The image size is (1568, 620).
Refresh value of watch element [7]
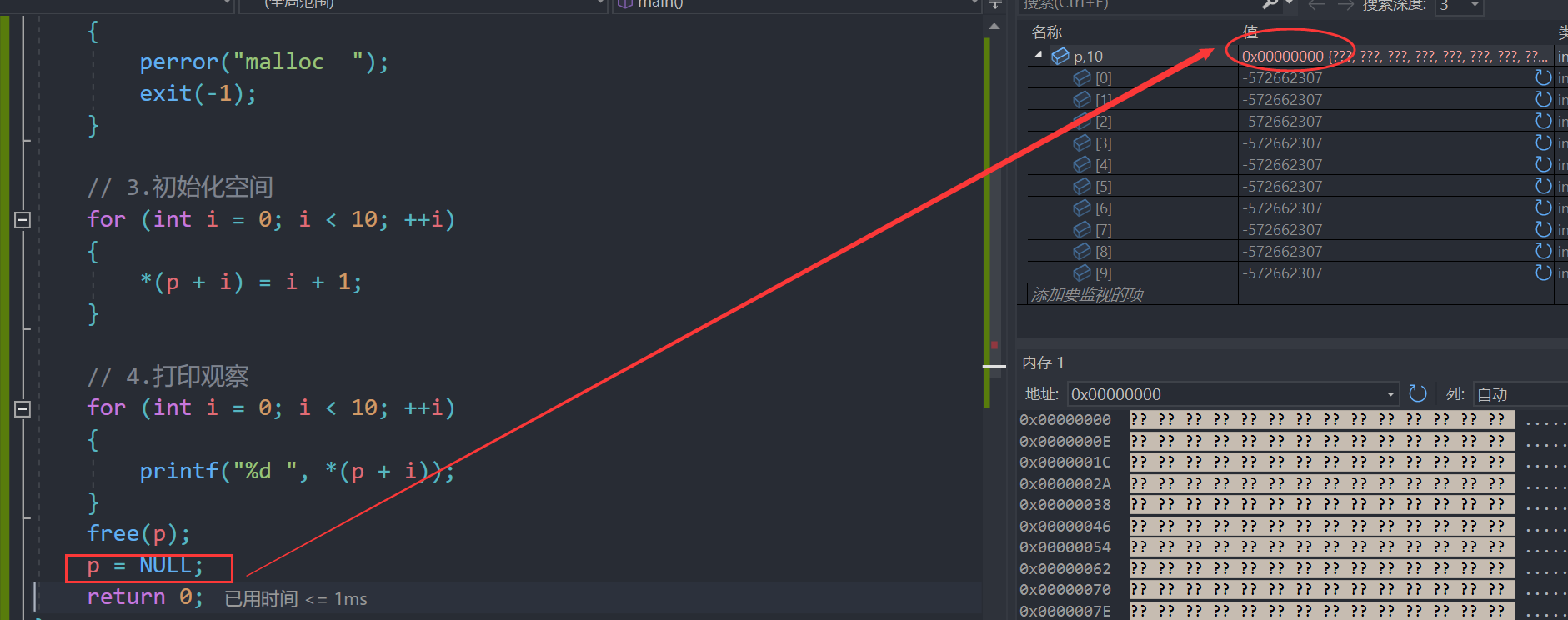pyautogui.click(x=1543, y=229)
